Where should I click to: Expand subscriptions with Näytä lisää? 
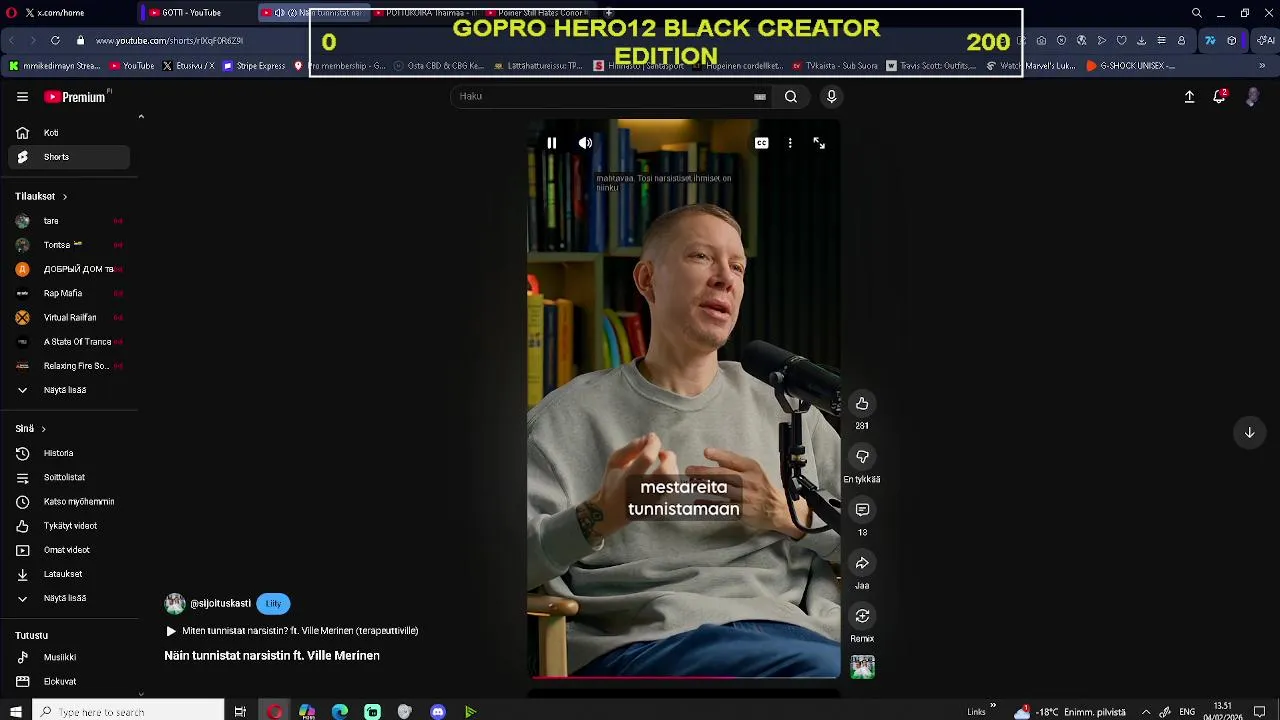(x=69, y=390)
